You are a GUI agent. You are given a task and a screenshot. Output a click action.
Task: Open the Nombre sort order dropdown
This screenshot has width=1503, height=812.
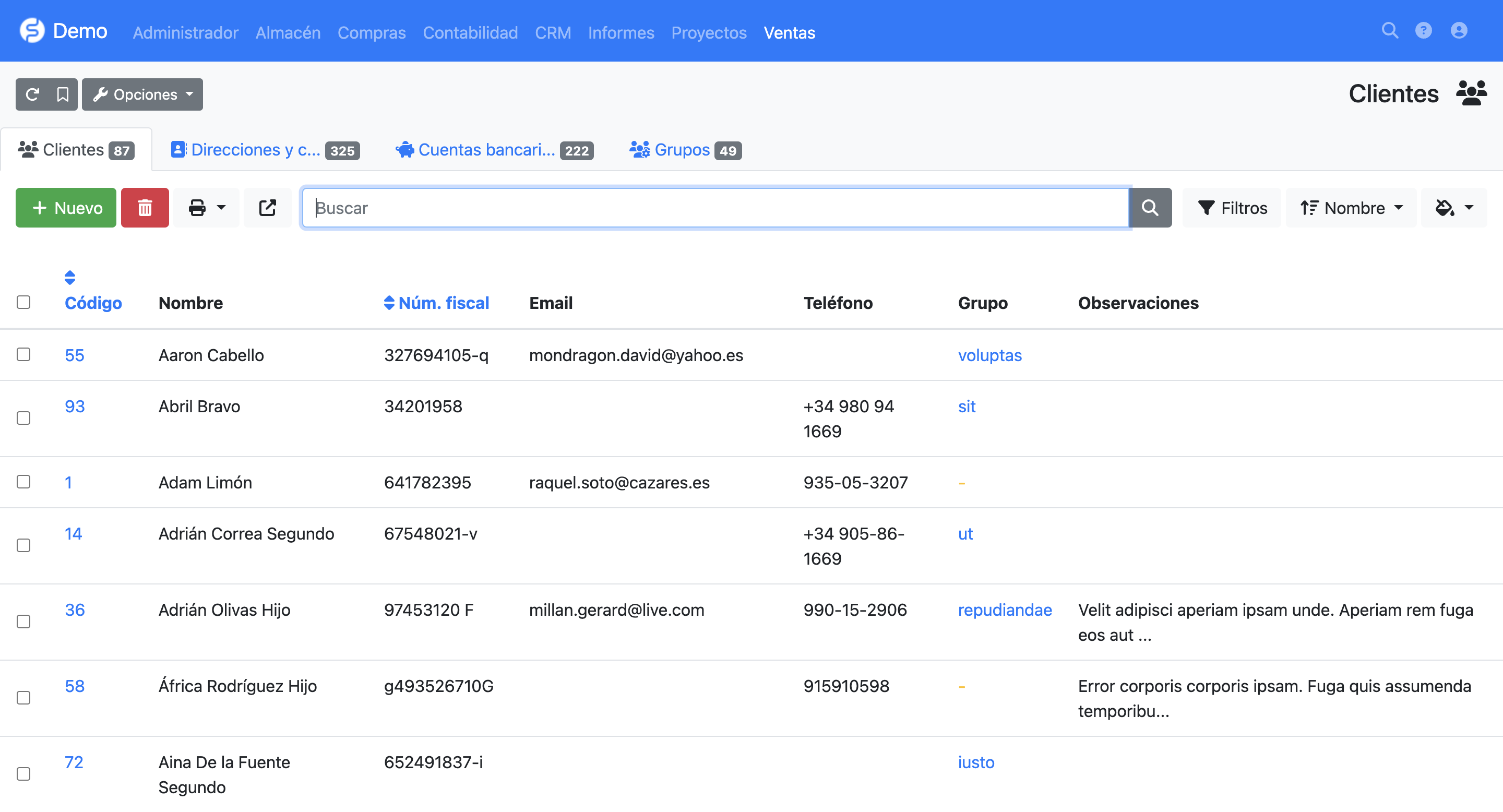[1351, 208]
